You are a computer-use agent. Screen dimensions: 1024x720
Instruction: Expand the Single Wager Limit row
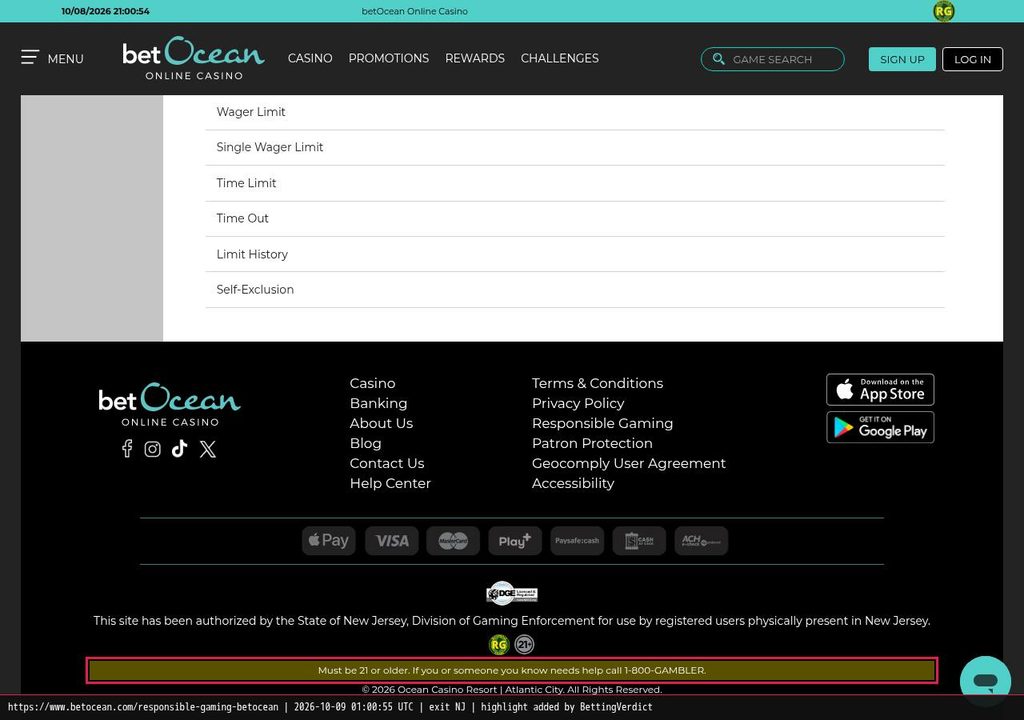tap(575, 148)
